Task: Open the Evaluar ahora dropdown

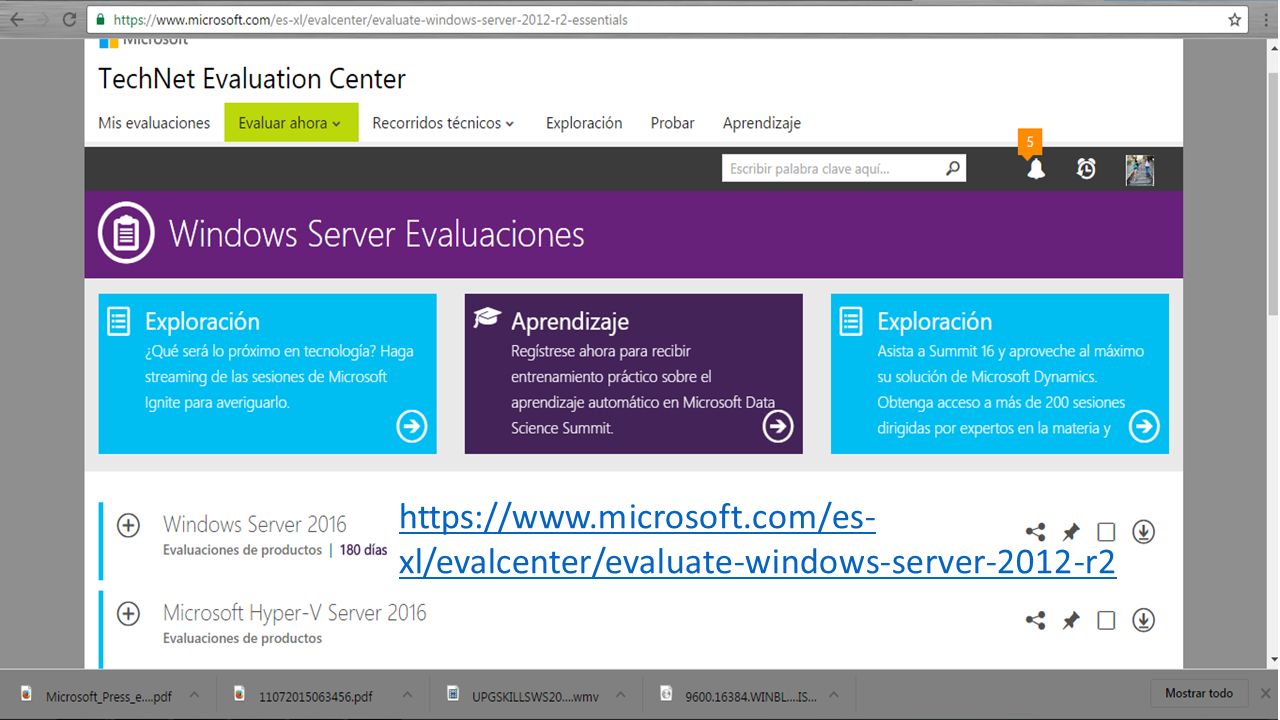Action: (x=291, y=123)
